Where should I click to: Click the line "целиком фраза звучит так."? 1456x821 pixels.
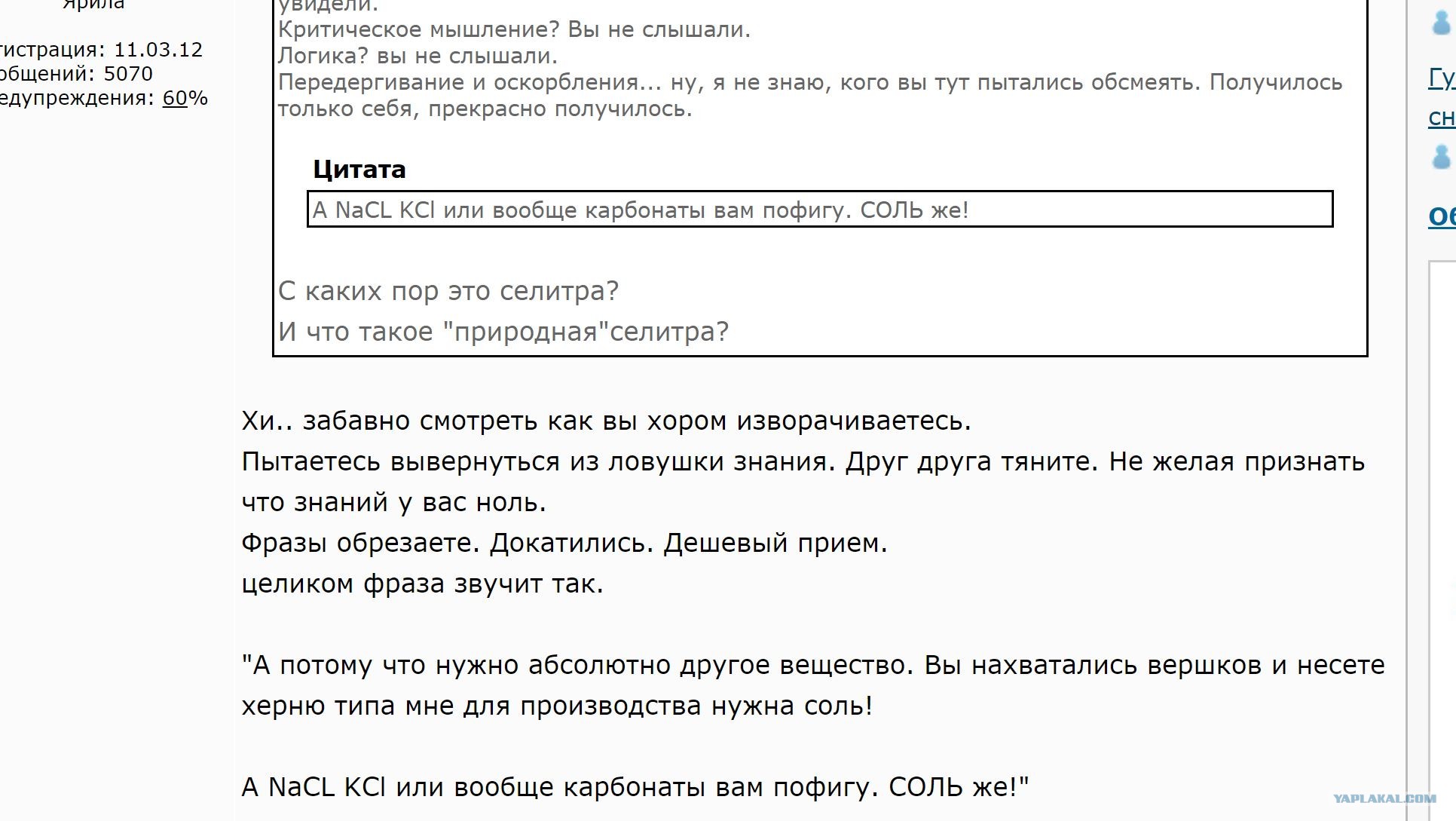[x=423, y=584]
